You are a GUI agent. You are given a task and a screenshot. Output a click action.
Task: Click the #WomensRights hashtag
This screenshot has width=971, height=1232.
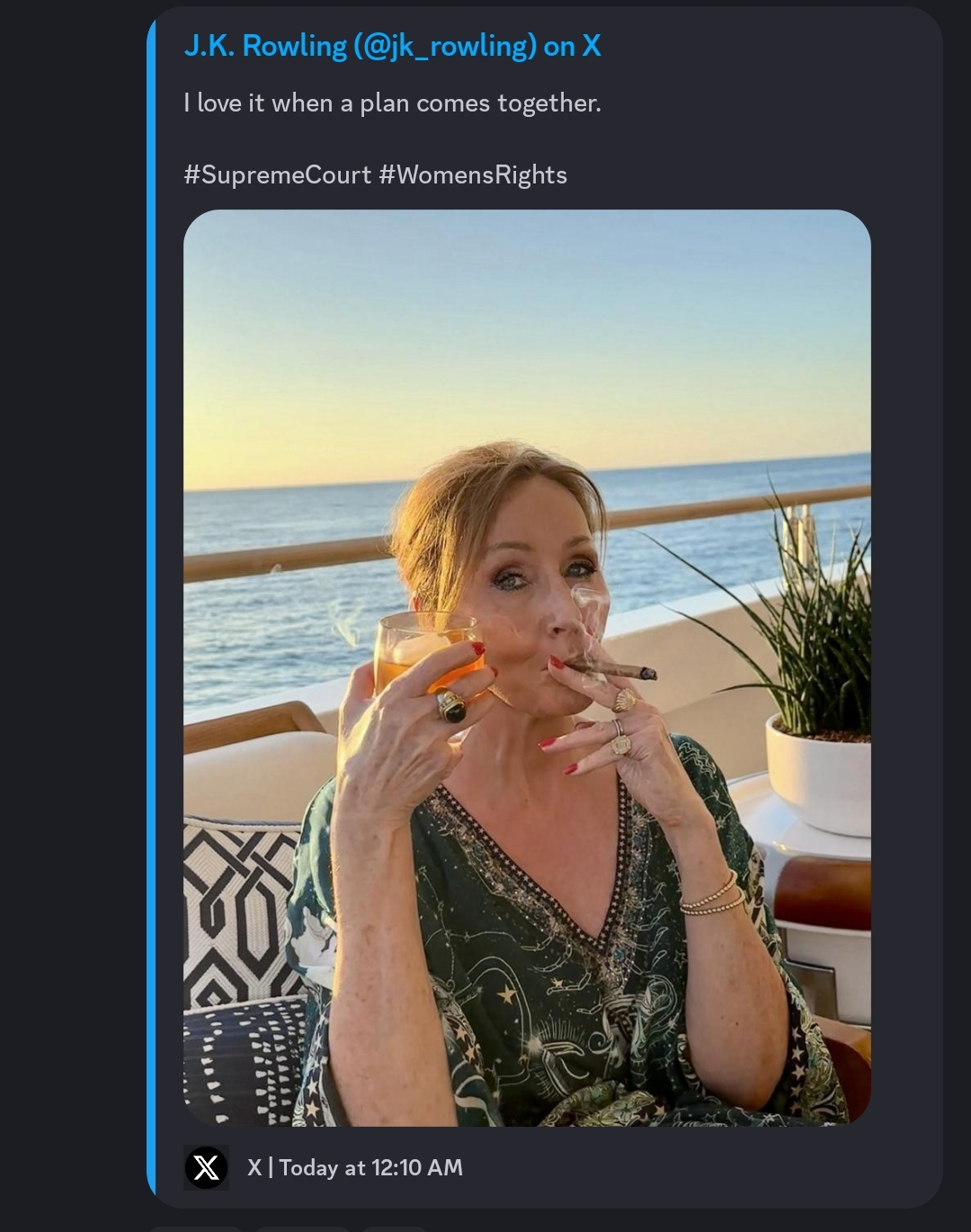[x=473, y=174]
